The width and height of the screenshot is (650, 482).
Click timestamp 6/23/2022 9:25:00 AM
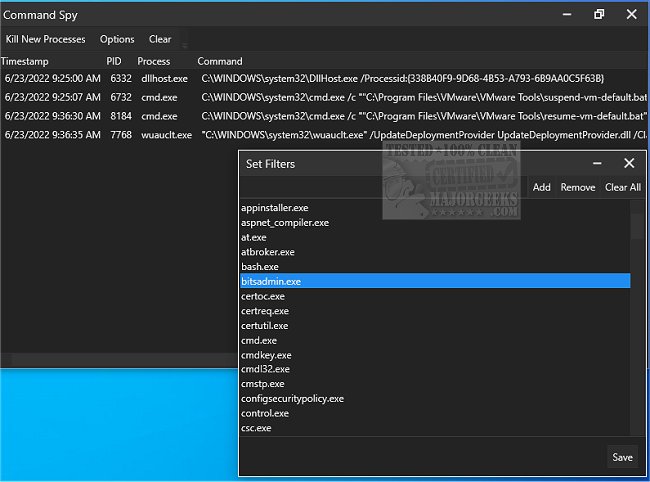[x=53, y=78]
